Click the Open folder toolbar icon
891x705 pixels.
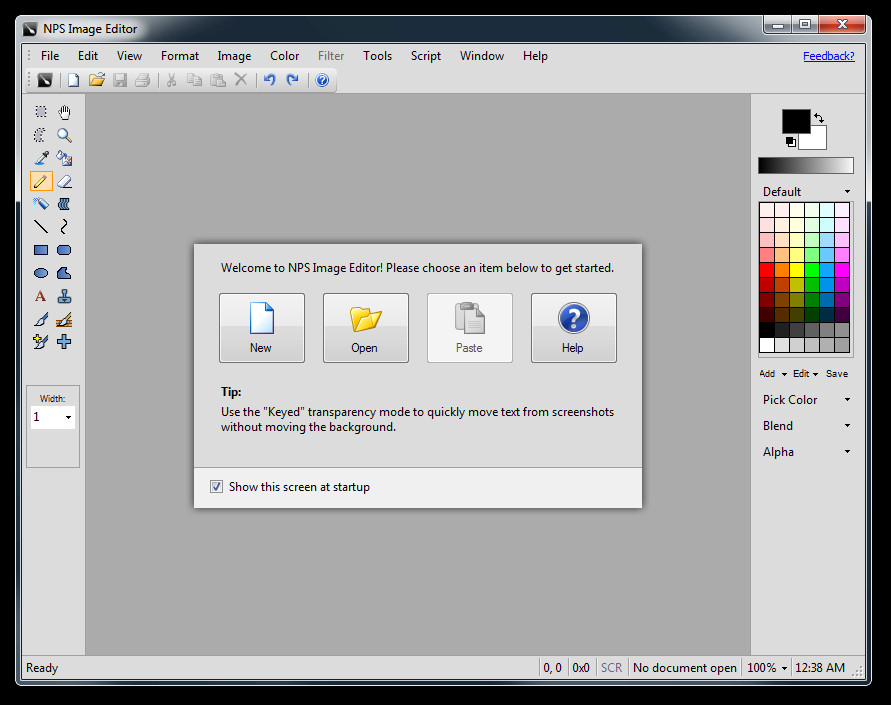[97, 80]
